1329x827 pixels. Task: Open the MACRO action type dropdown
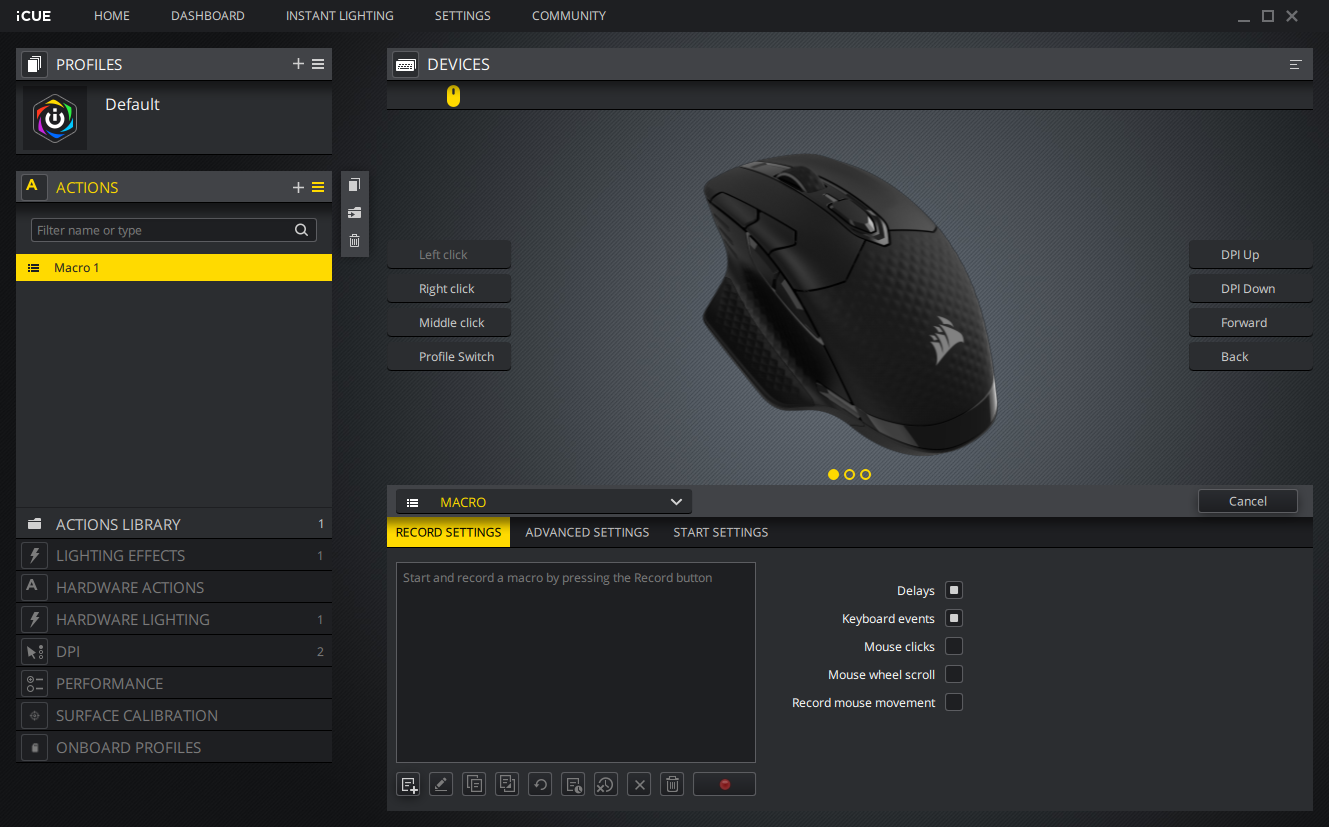[544, 502]
